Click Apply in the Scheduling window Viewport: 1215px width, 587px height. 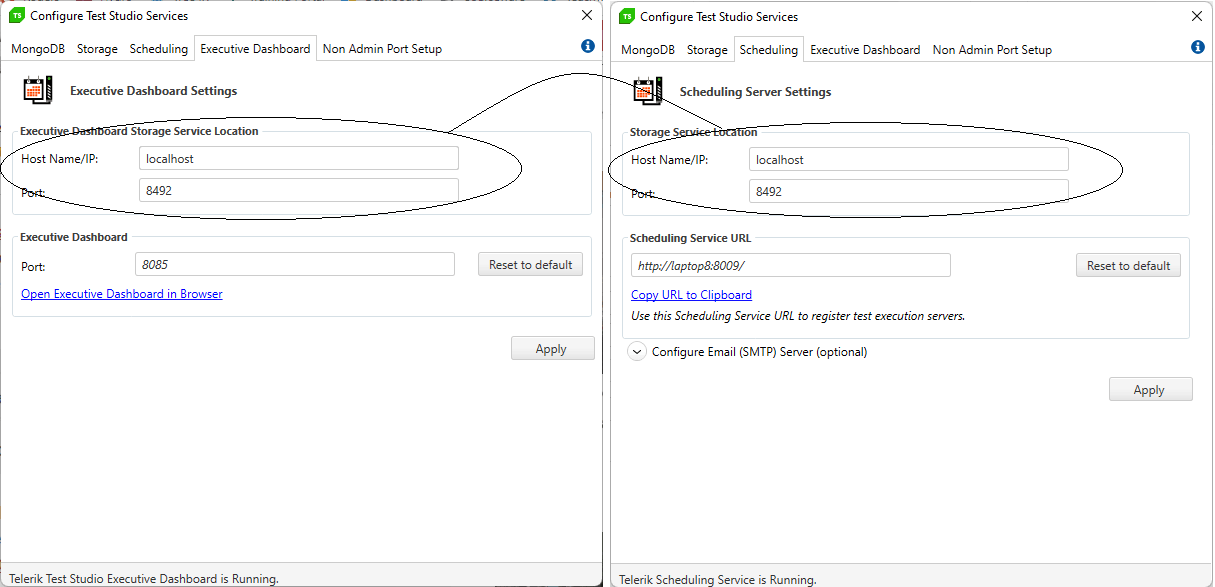[x=1150, y=390]
